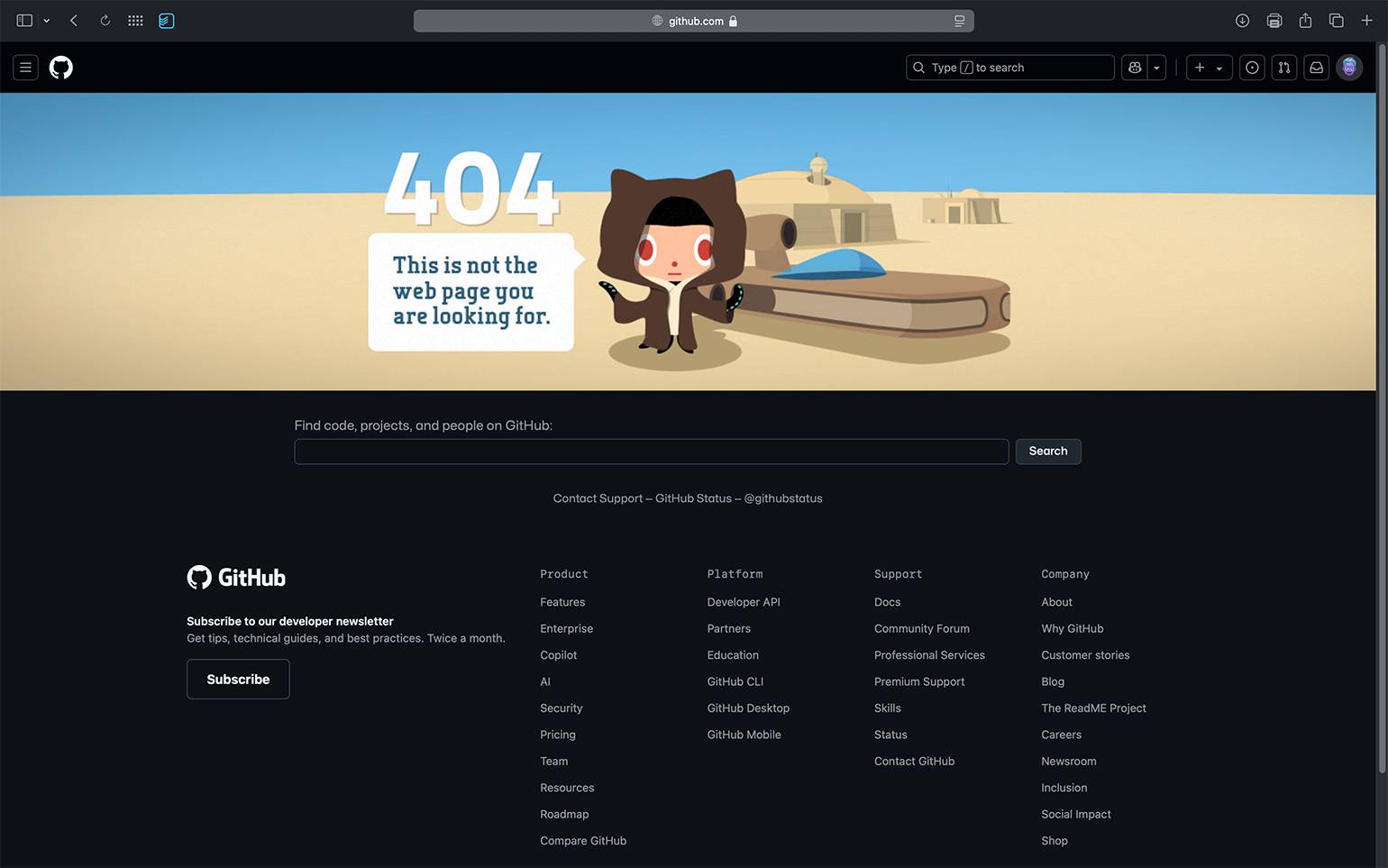Viewport: 1388px width, 868px height.
Task: Click the GitHub footer logo
Action: point(236,578)
